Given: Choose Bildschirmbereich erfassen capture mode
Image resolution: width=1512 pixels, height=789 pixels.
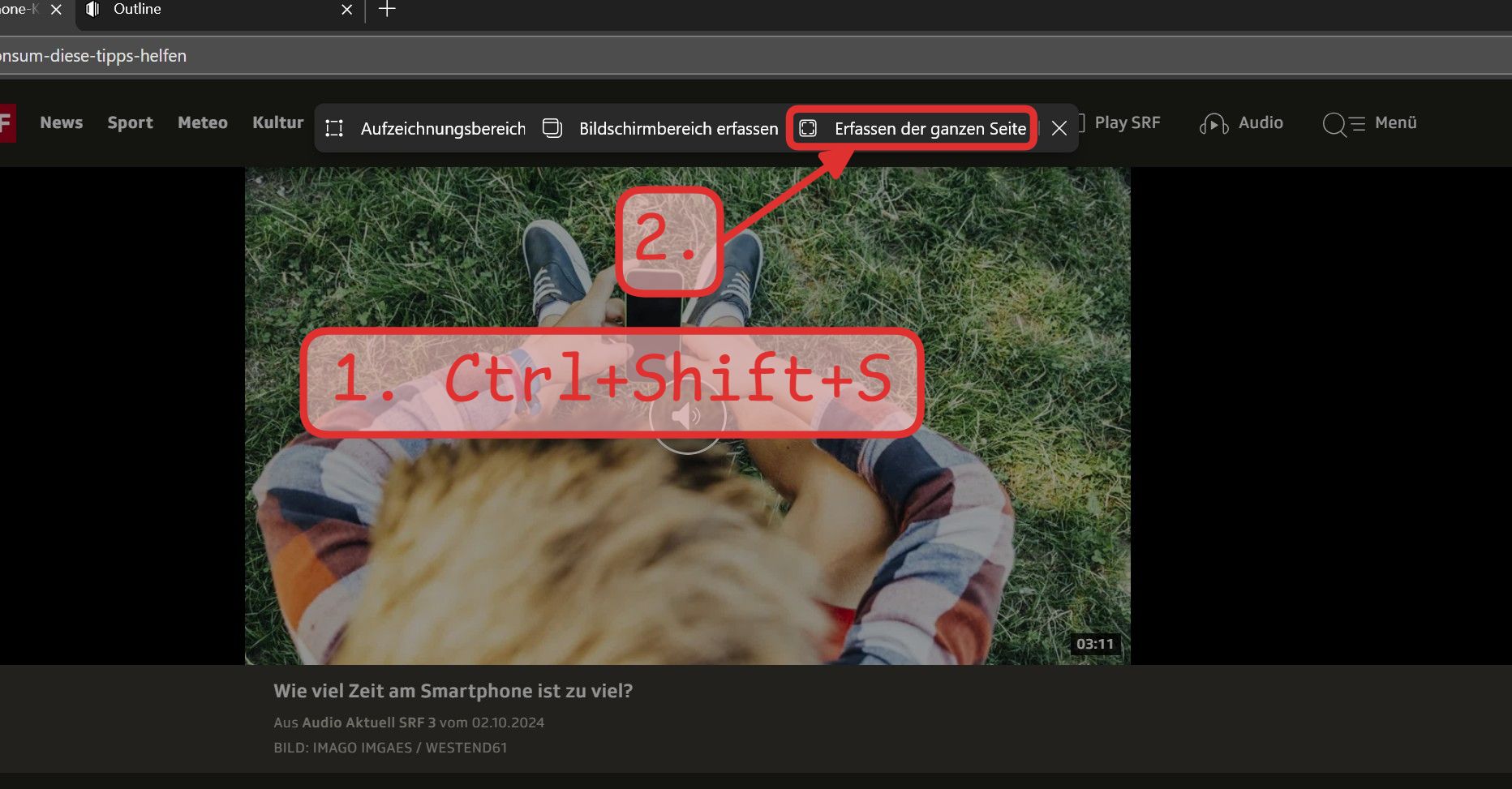Looking at the screenshot, I should 661,128.
